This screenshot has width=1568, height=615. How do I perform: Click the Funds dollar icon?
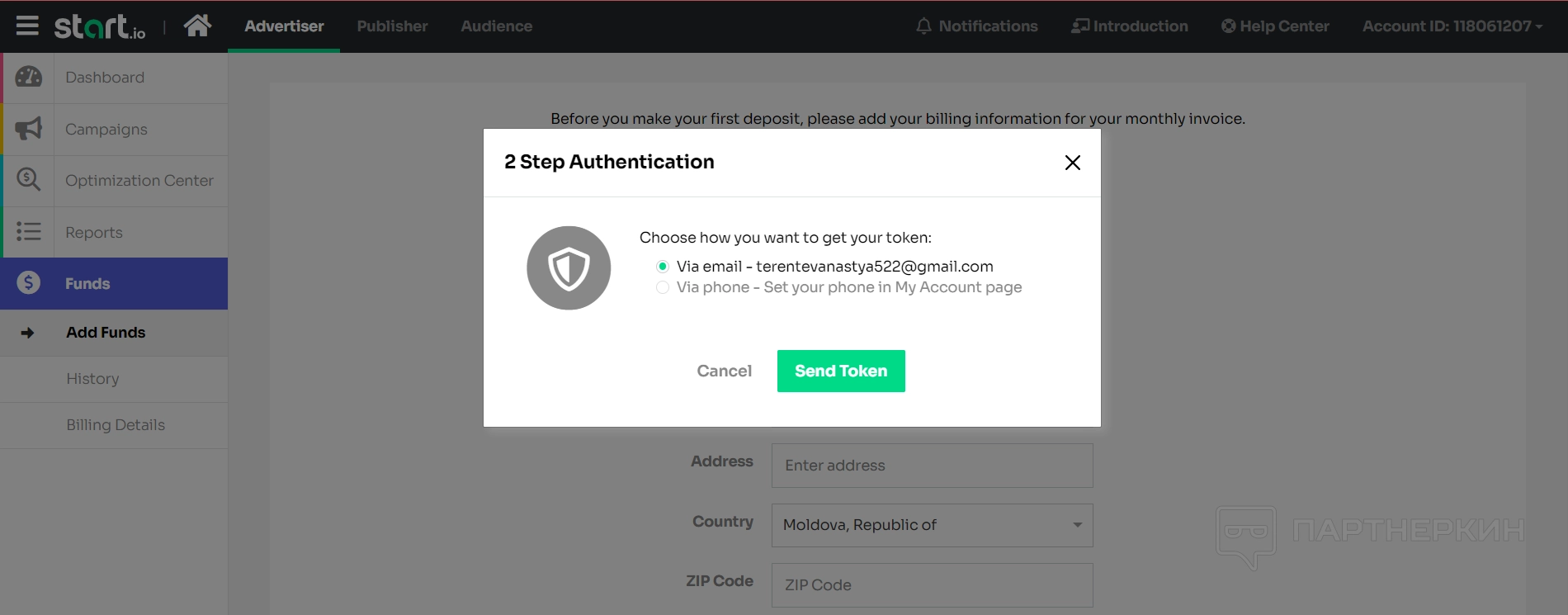29,283
